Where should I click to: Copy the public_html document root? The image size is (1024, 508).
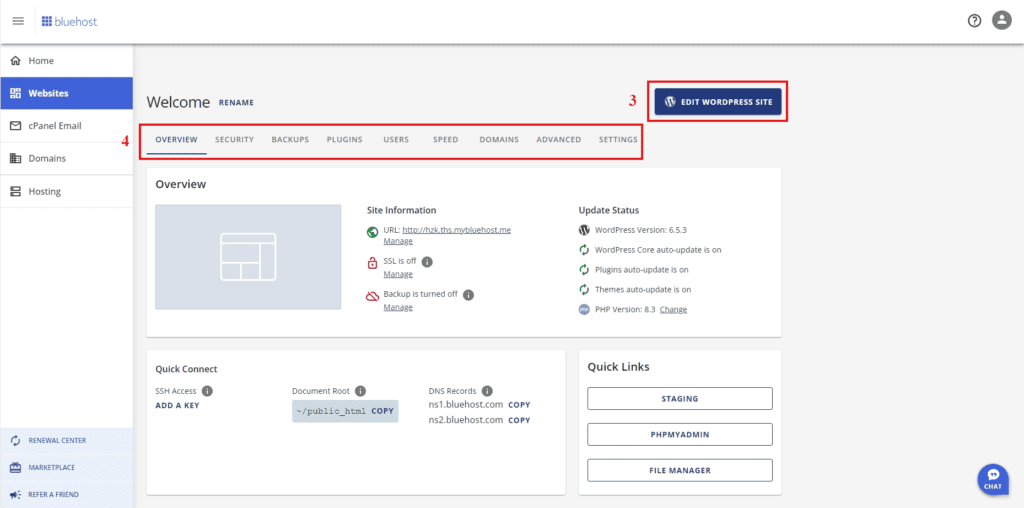point(383,411)
